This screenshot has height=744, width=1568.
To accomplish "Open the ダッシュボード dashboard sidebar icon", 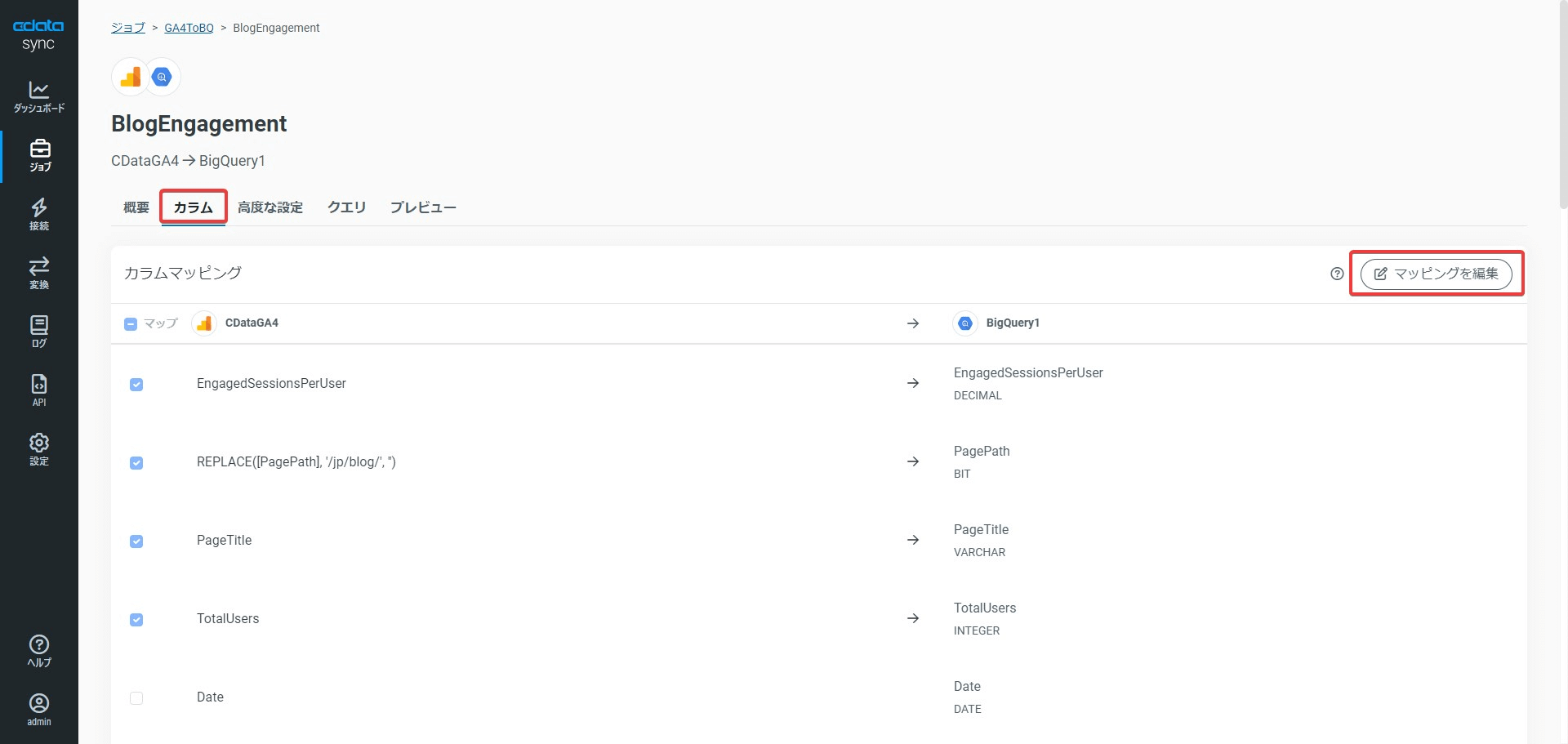I will click(38, 96).
